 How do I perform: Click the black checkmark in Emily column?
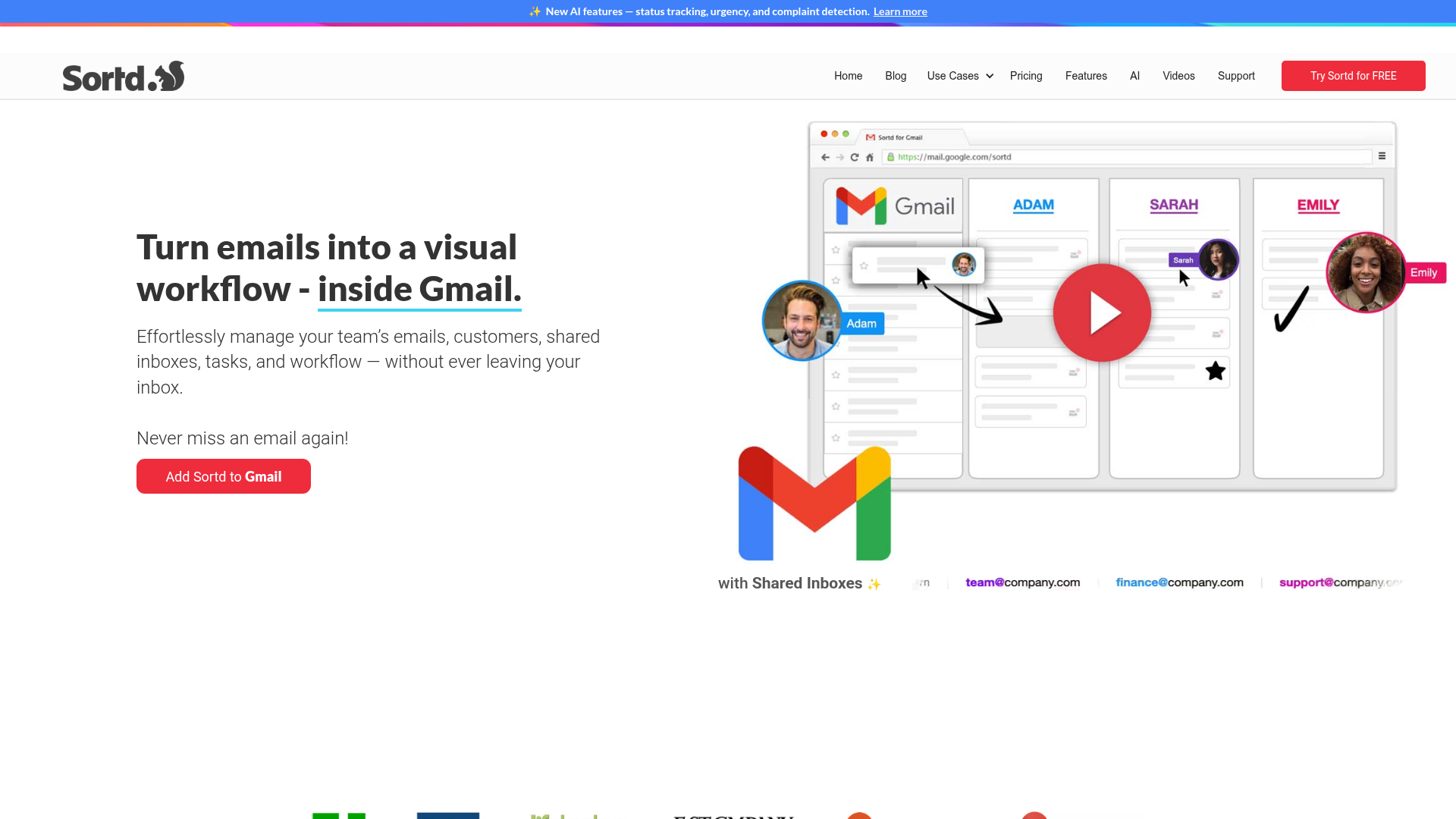click(1291, 309)
